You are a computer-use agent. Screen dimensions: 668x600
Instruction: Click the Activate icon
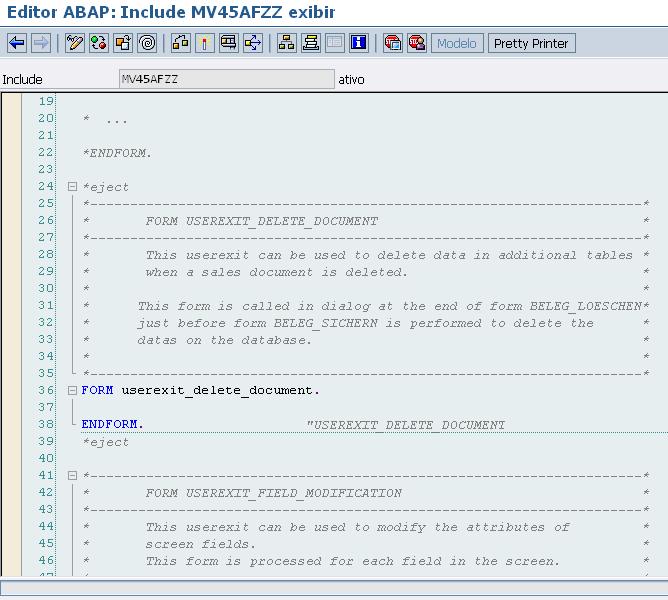(x=204, y=43)
